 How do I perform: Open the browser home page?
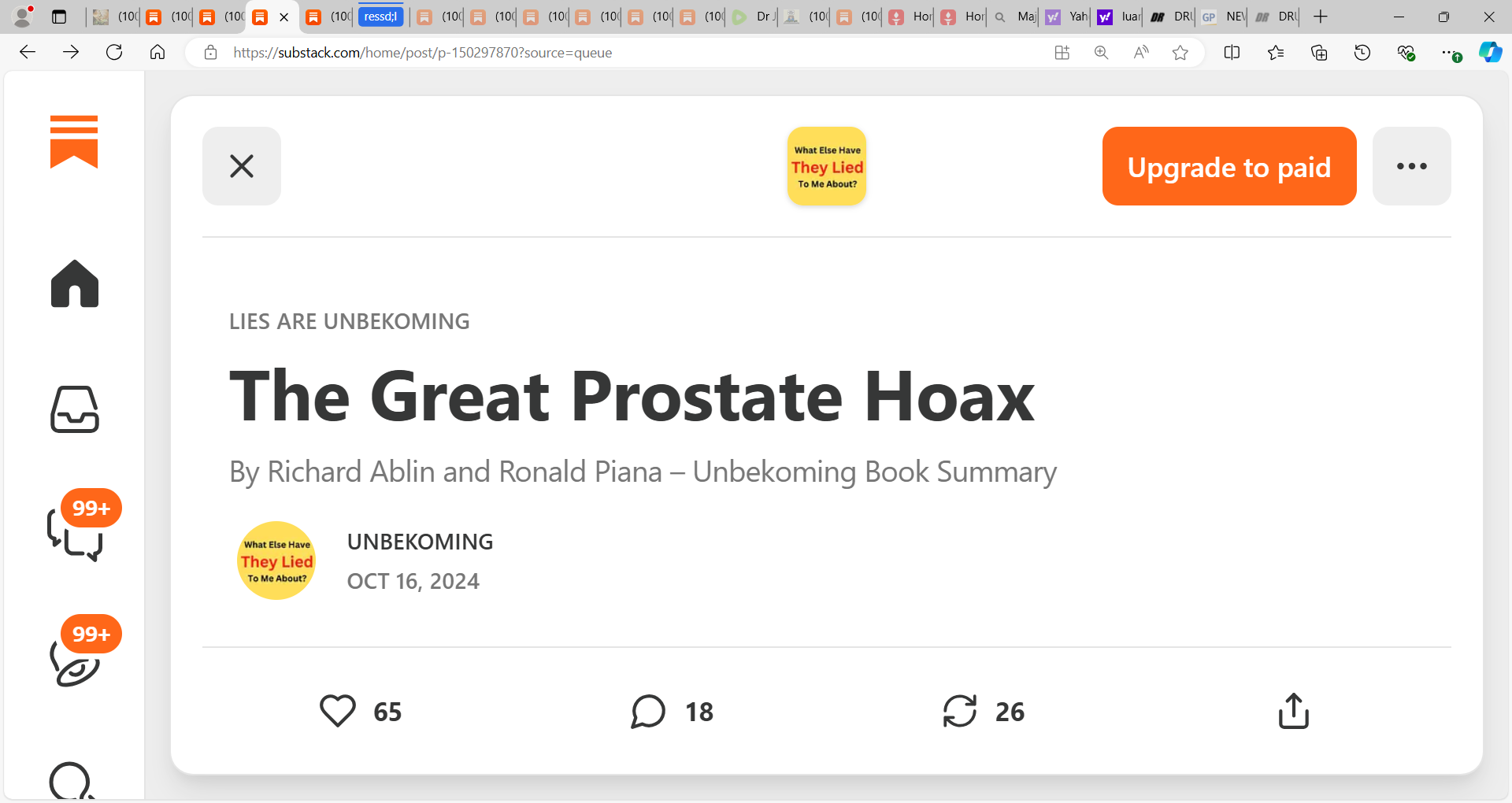(157, 52)
